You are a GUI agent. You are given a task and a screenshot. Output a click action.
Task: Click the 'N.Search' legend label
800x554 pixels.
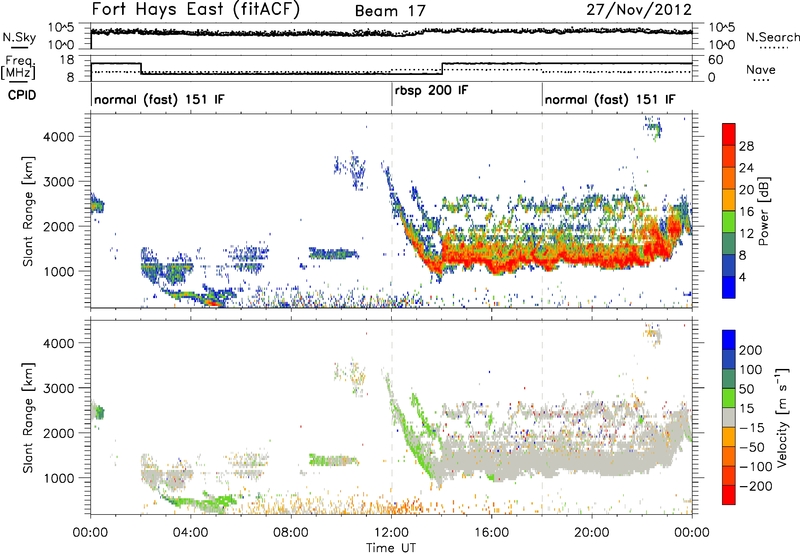pos(772,37)
